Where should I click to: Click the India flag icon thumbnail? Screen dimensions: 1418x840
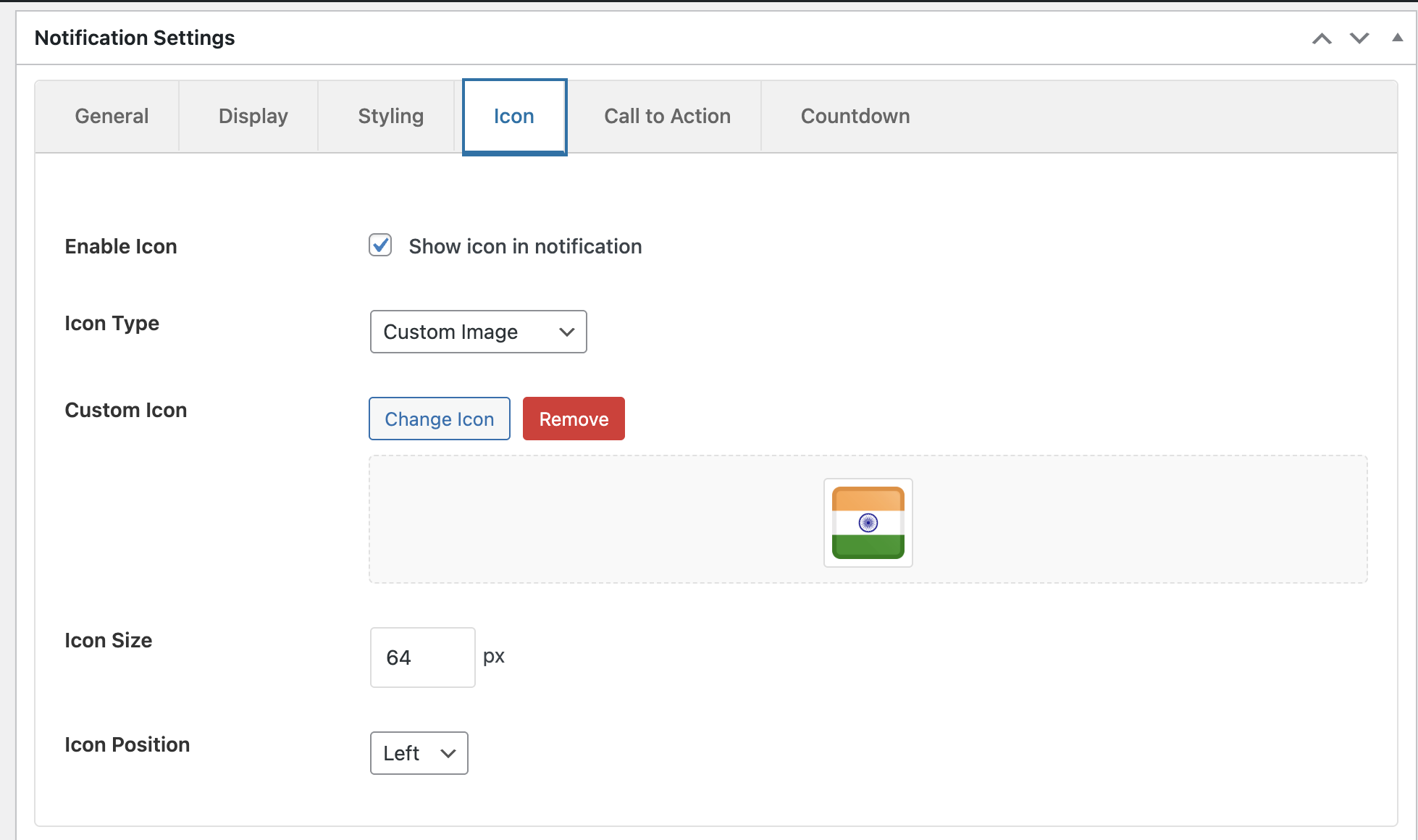pos(868,522)
